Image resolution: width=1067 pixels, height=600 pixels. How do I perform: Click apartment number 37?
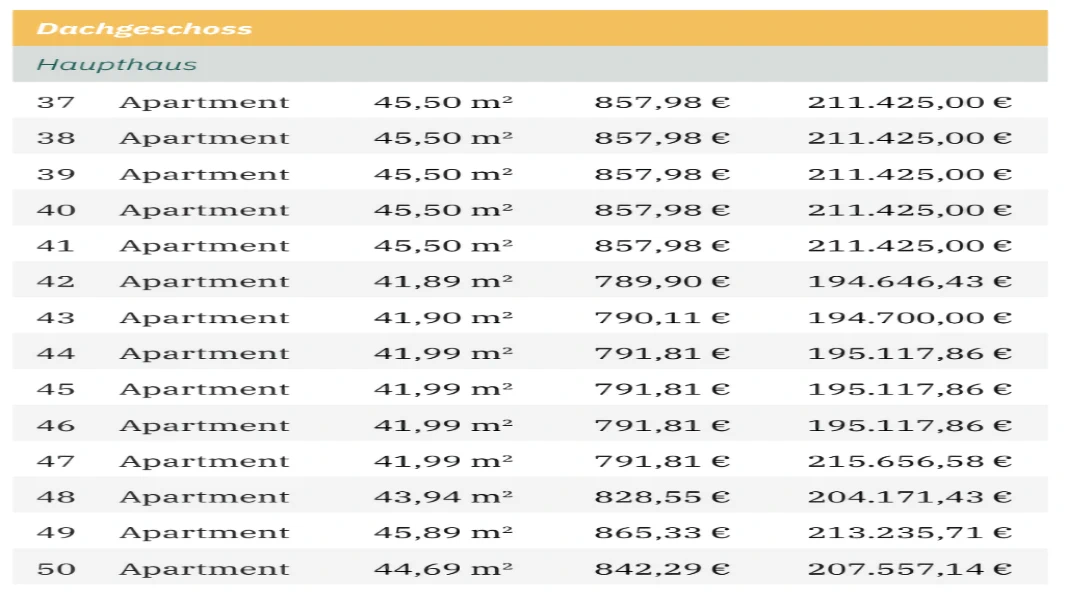pos(56,102)
